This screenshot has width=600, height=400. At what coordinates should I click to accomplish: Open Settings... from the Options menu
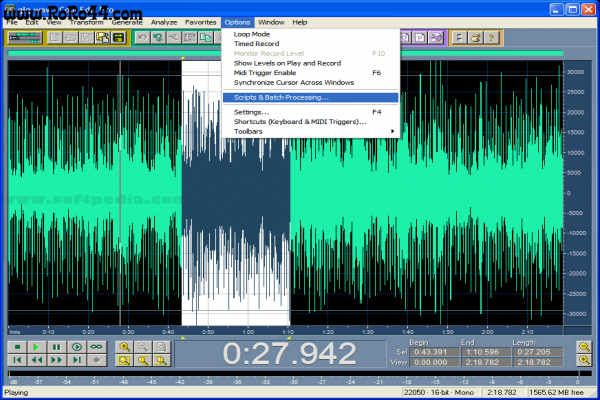pyautogui.click(x=310, y=112)
